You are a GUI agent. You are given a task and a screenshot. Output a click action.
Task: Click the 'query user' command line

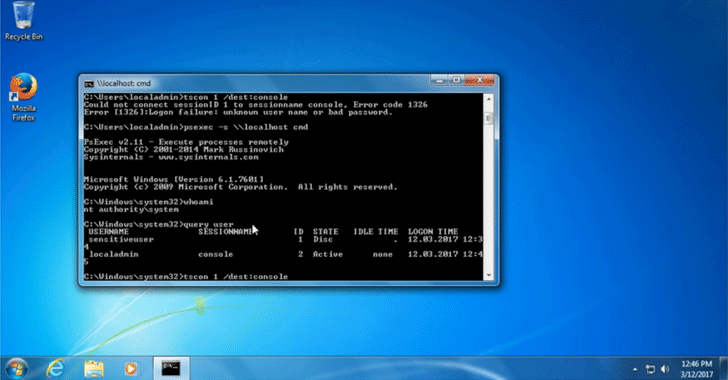[x=159, y=224]
